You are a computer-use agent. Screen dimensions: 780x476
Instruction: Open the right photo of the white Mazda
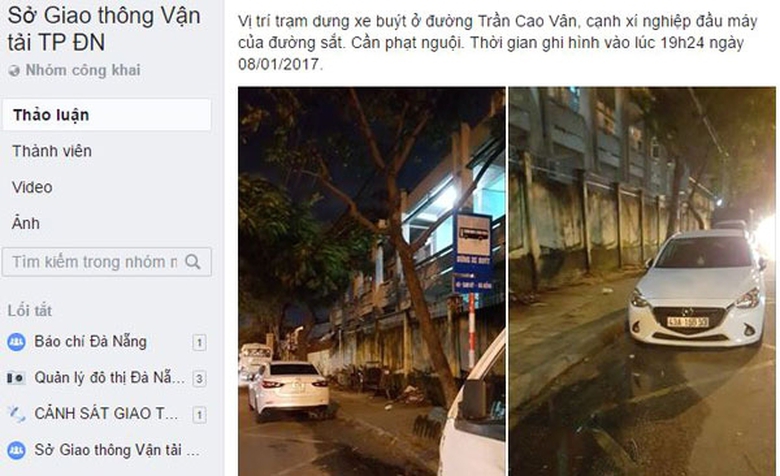point(642,282)
